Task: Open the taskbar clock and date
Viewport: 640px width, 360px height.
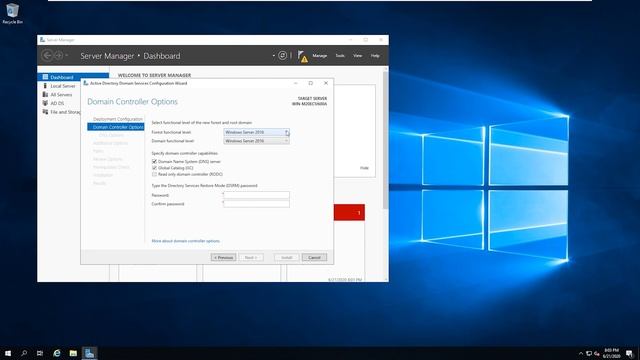Action: point(611,353)
